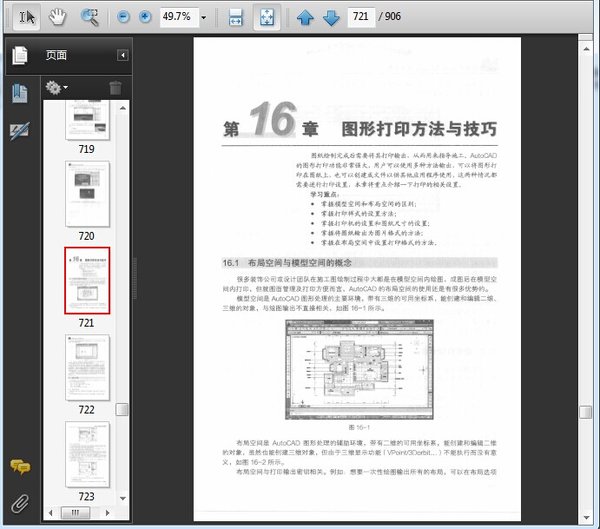The height and width of the screenshot is (529, 600).
Task: Go to next page with down arrow
Action: coord(330,18)
